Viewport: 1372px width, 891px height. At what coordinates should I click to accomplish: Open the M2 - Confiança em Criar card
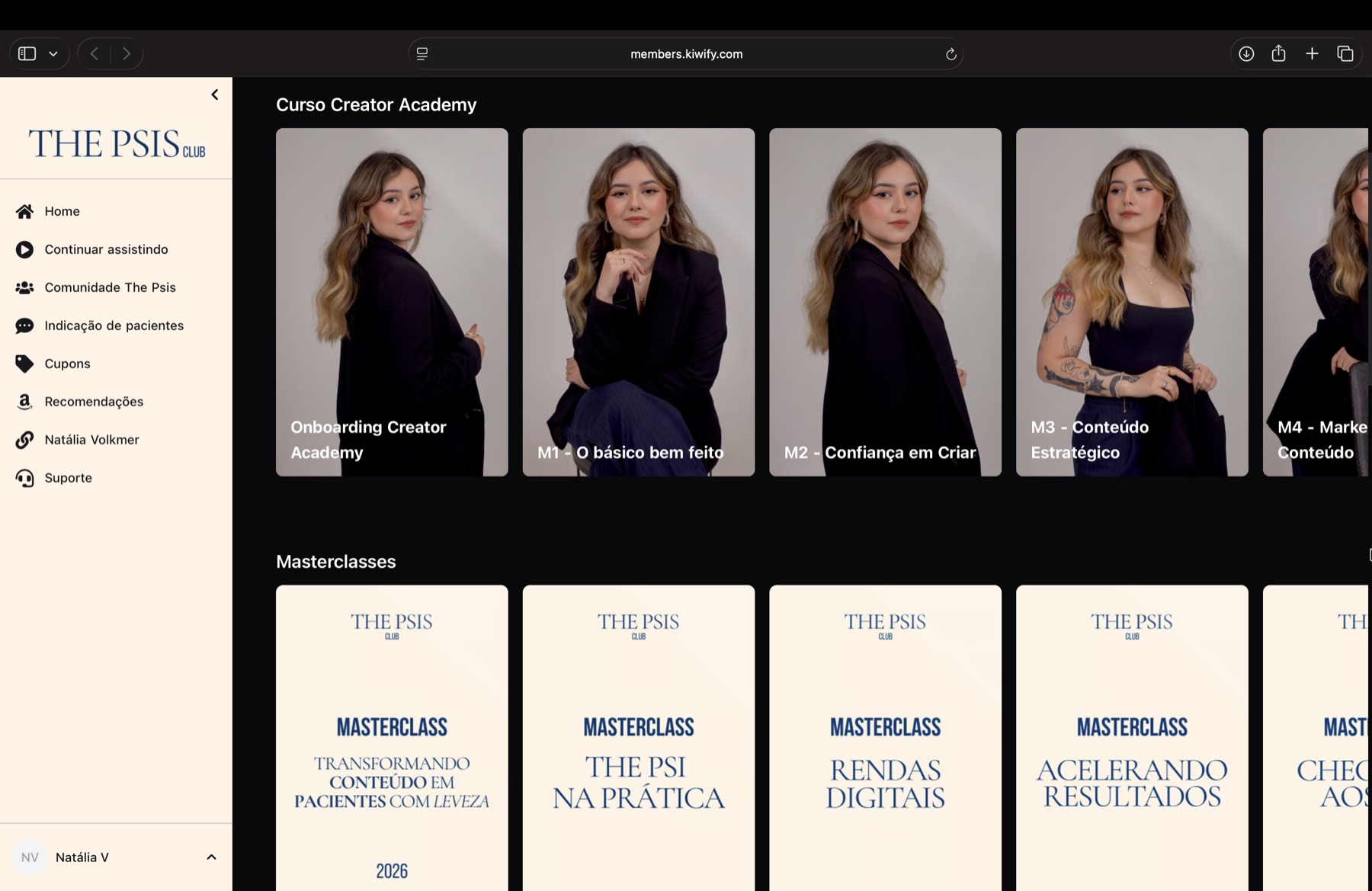pos(885,302)
